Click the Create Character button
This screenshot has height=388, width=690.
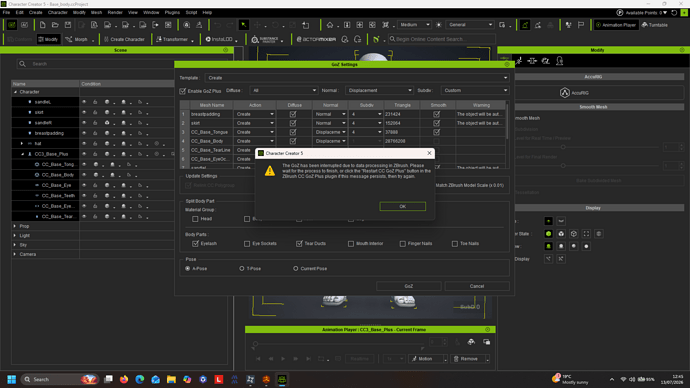click(x=124, y=39)
